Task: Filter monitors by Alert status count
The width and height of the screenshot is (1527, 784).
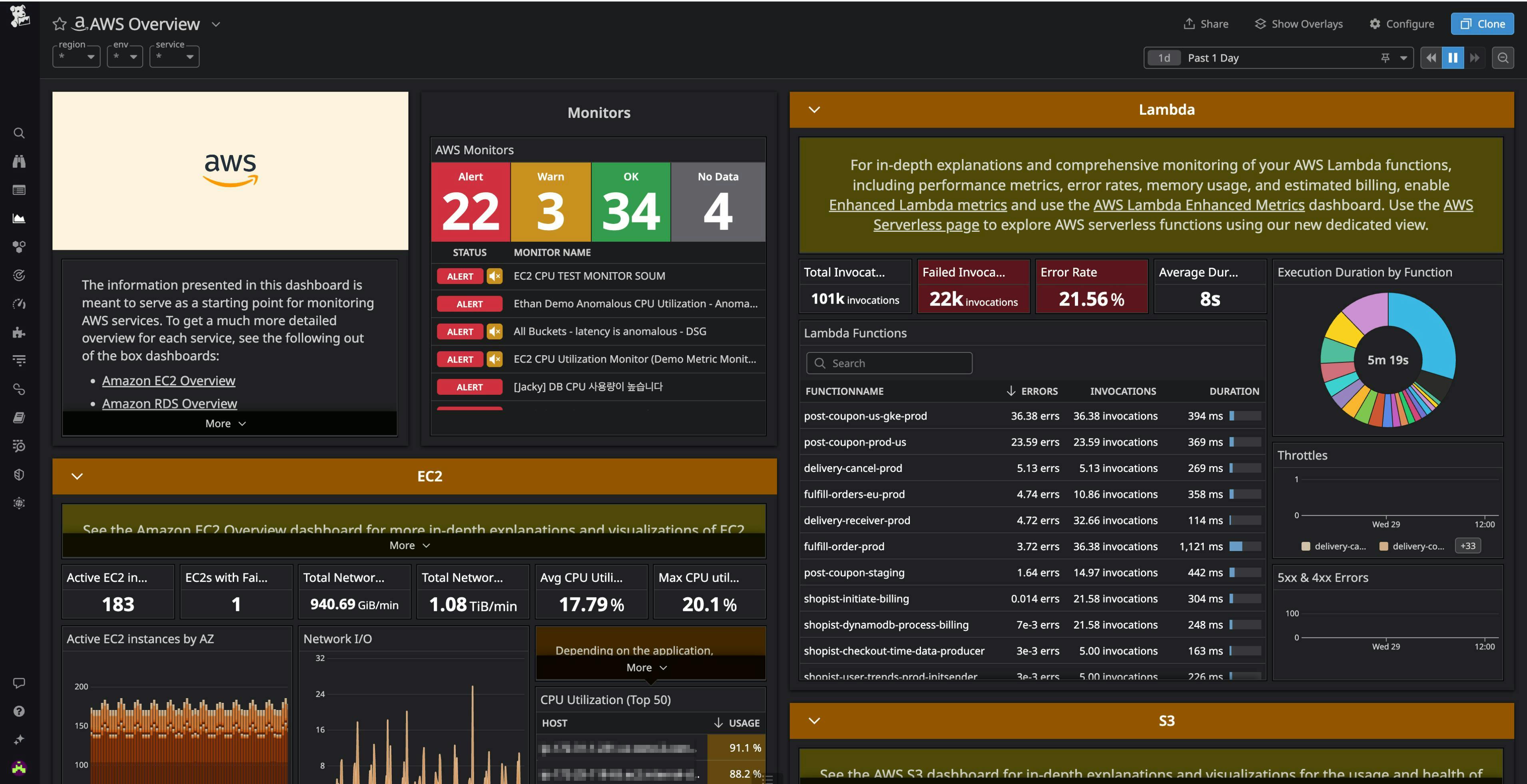Action: tap(470, 203)
